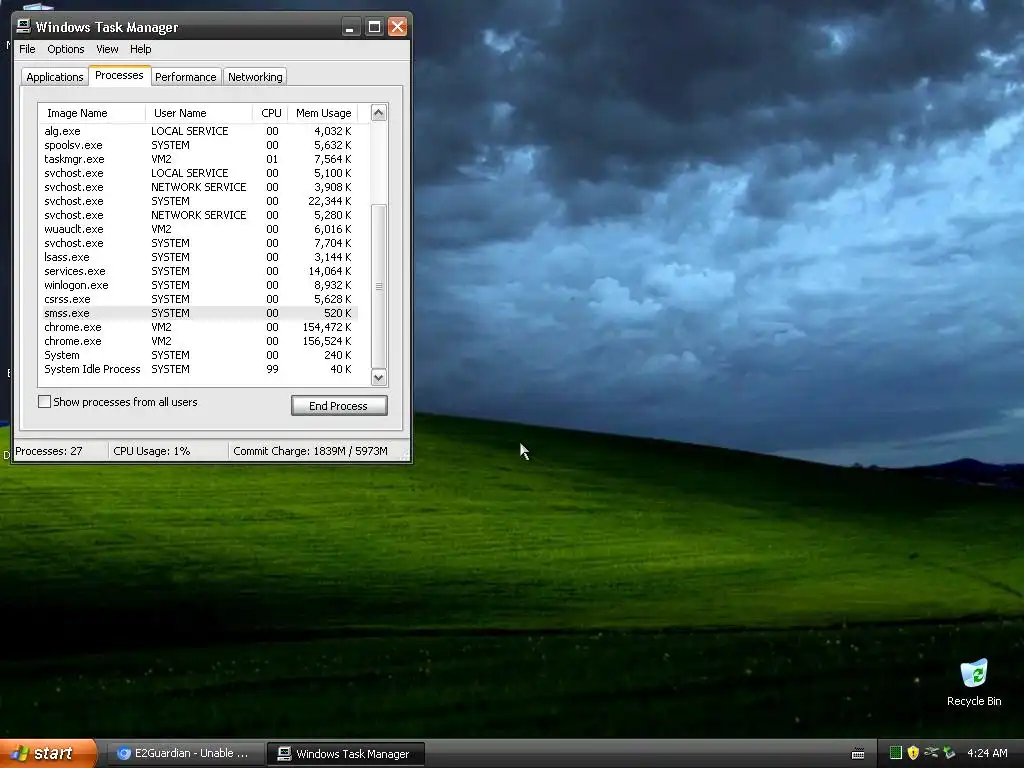Select svchost.exe using 5,280 K memory

click(x=199, y=216)
